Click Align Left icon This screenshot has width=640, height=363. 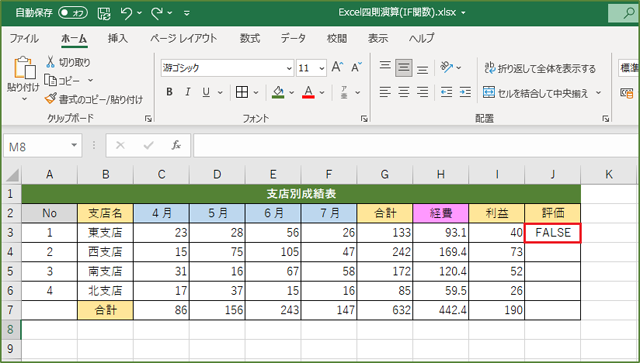[385, 92]
